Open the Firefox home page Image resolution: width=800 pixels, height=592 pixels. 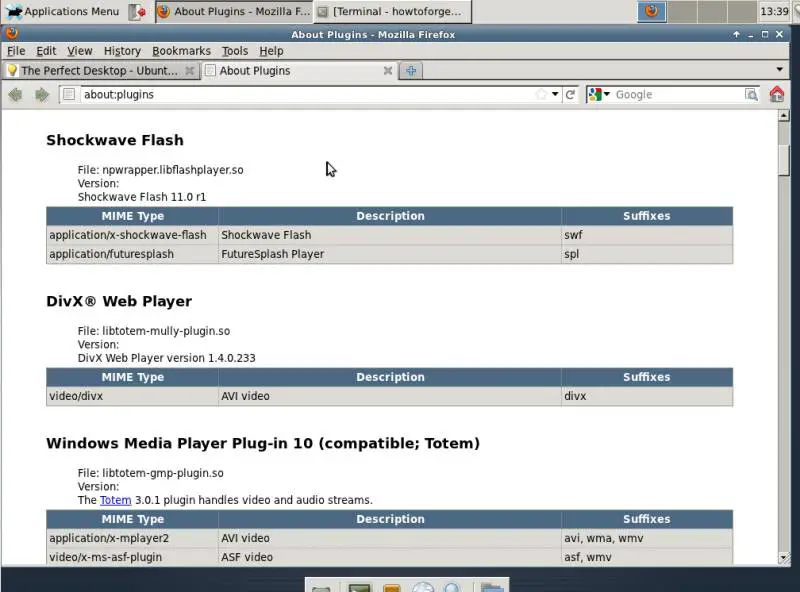coord(777,94)
